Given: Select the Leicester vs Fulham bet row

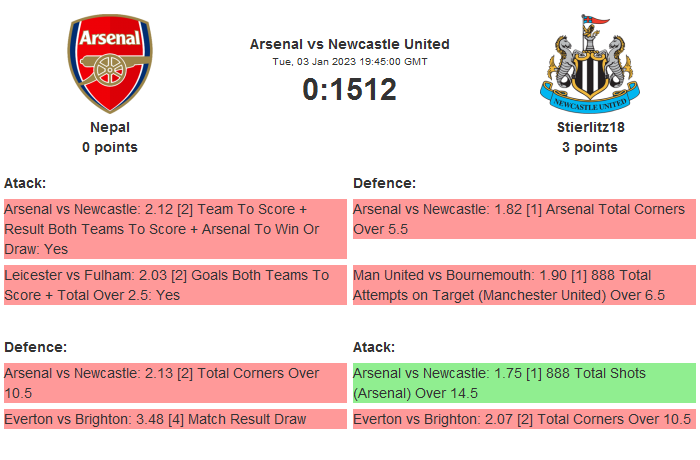Looking at the screenshot, I should click(174, 285).
